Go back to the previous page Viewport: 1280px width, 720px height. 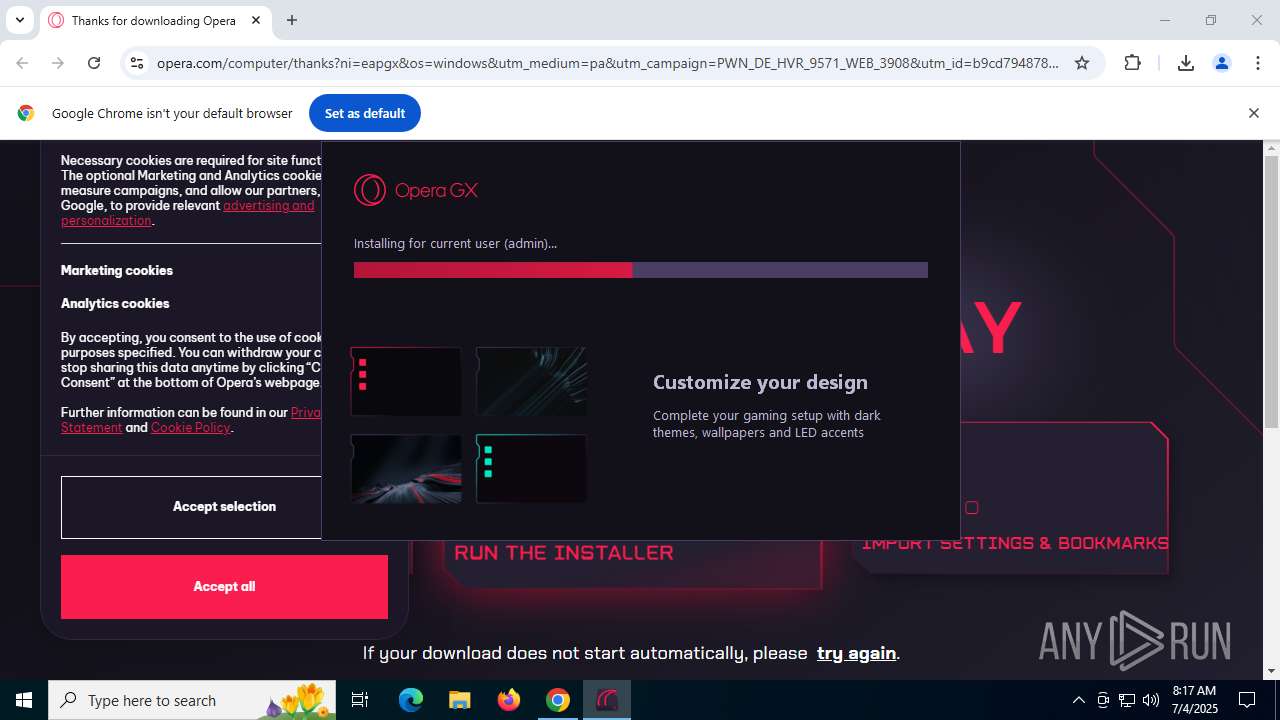click(22, 63)
